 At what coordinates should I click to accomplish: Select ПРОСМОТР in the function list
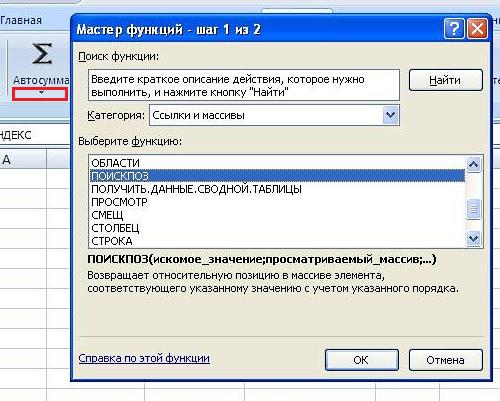coord(119,202)
